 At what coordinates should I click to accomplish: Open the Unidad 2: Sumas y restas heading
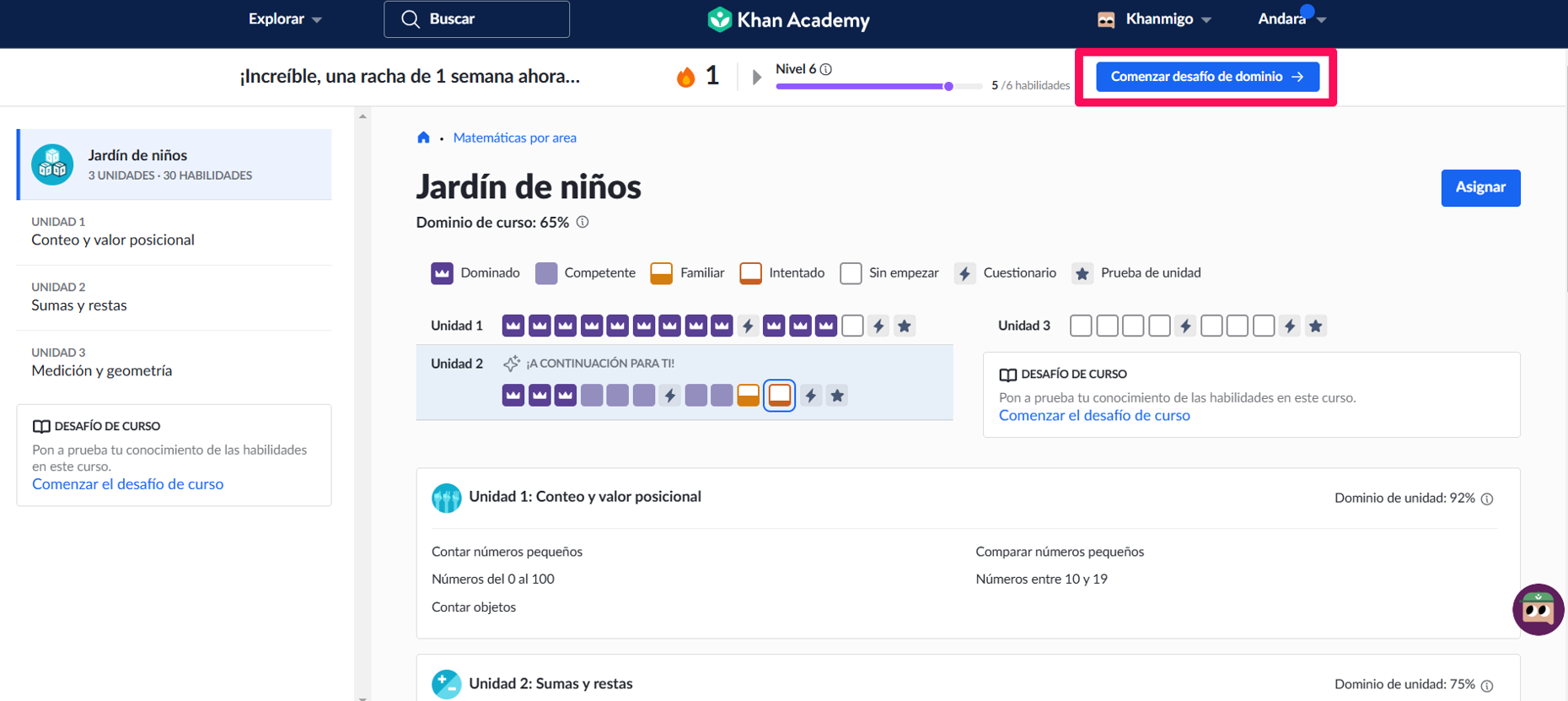tap(550, 684)
